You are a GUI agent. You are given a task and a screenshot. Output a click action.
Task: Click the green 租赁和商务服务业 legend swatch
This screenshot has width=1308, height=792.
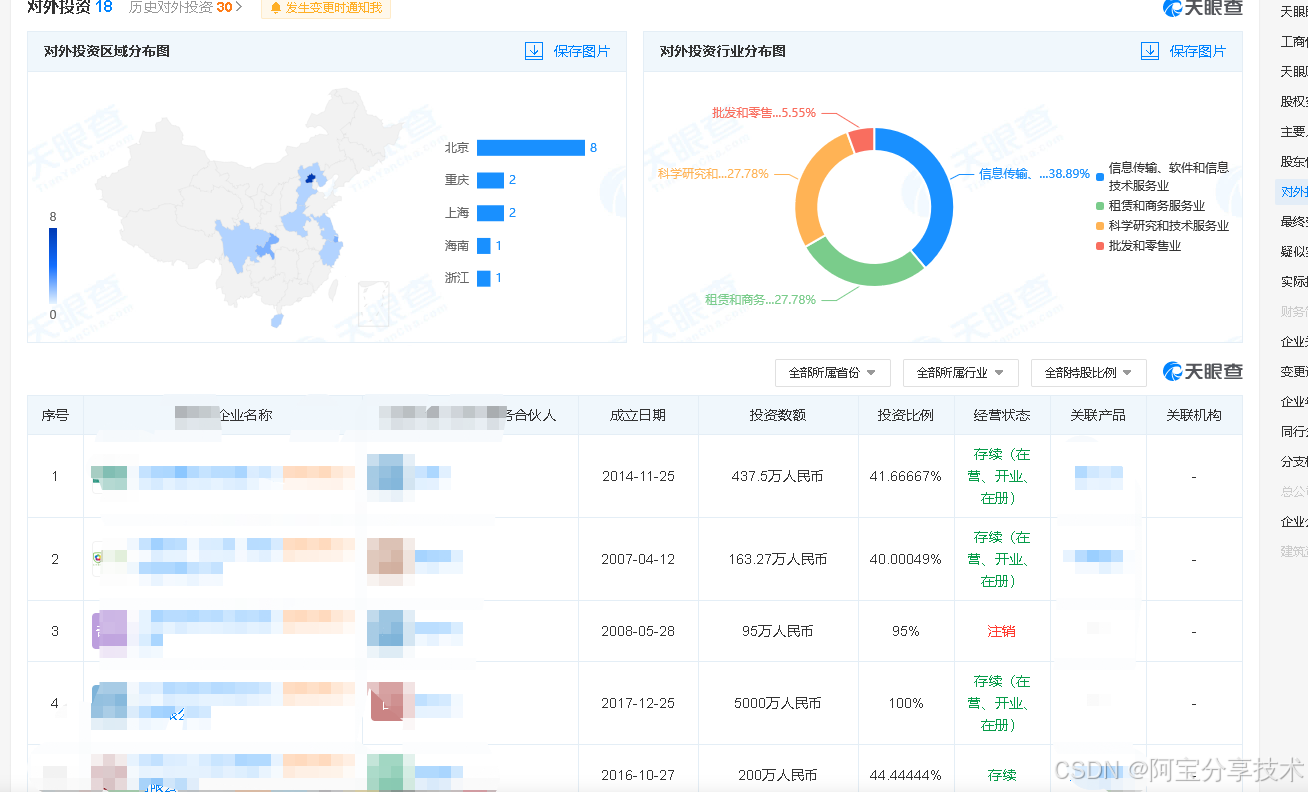pos(1100,206)
